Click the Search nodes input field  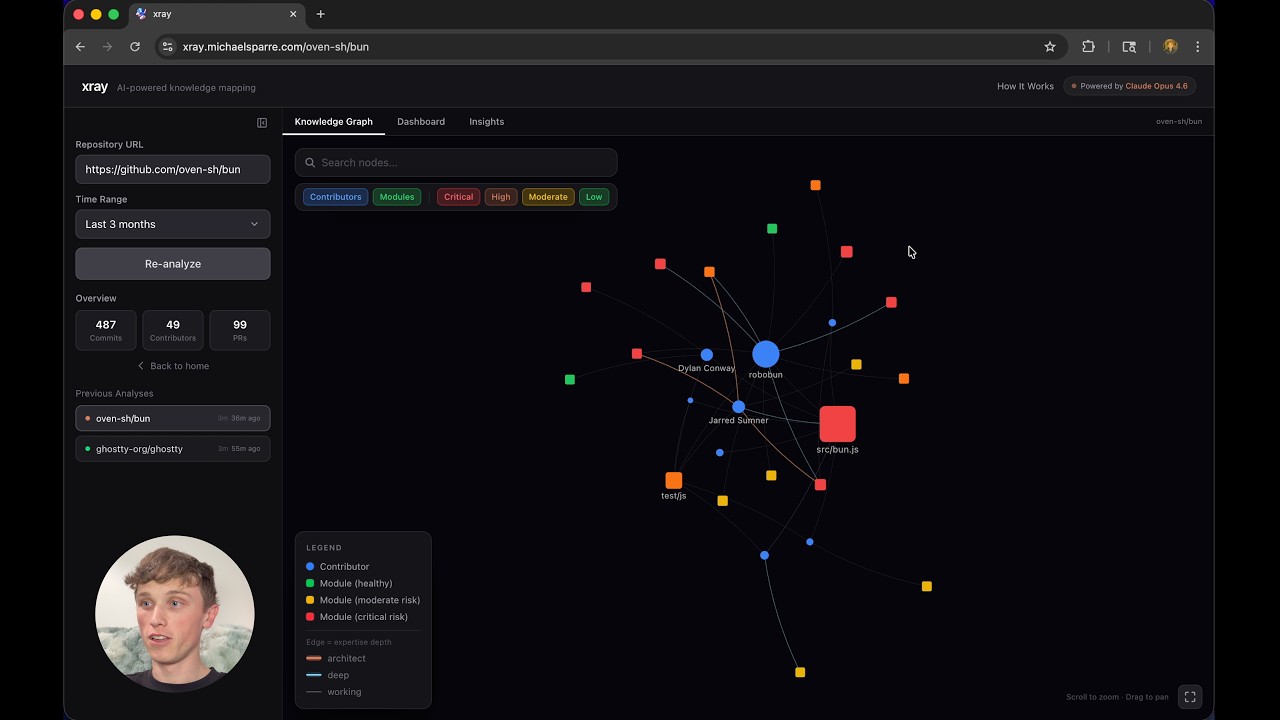(x=456, y=162)
